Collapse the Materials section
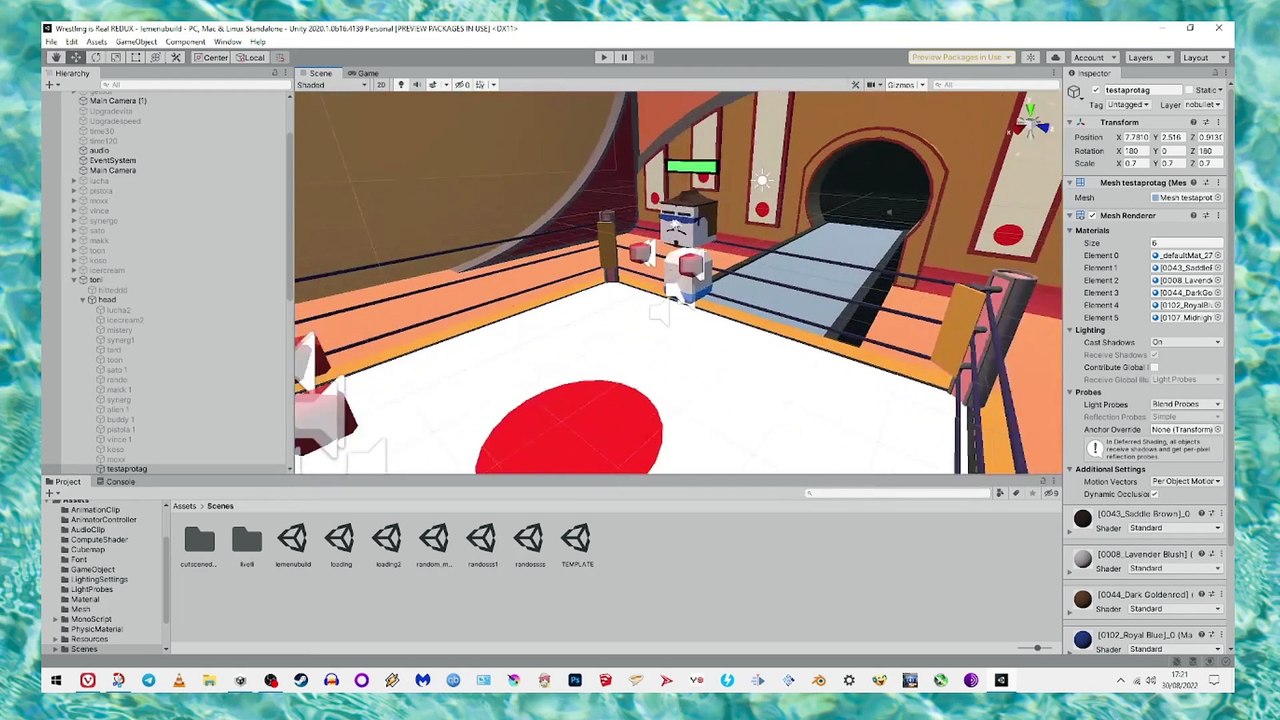This screenshot has width=1280, height=720. 1069,231
